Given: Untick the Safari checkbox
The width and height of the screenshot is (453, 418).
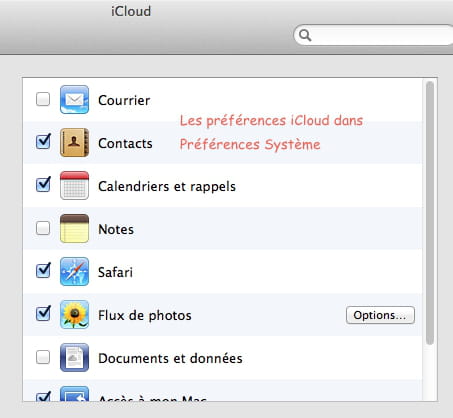Looking at the screenshot, I should point(43,270).
